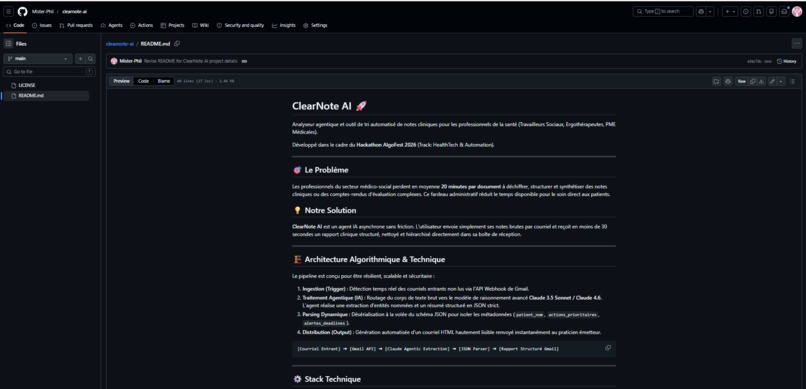Switch to the Code view toggle
This screenshot has height=389, width=806.
[143, 81]
